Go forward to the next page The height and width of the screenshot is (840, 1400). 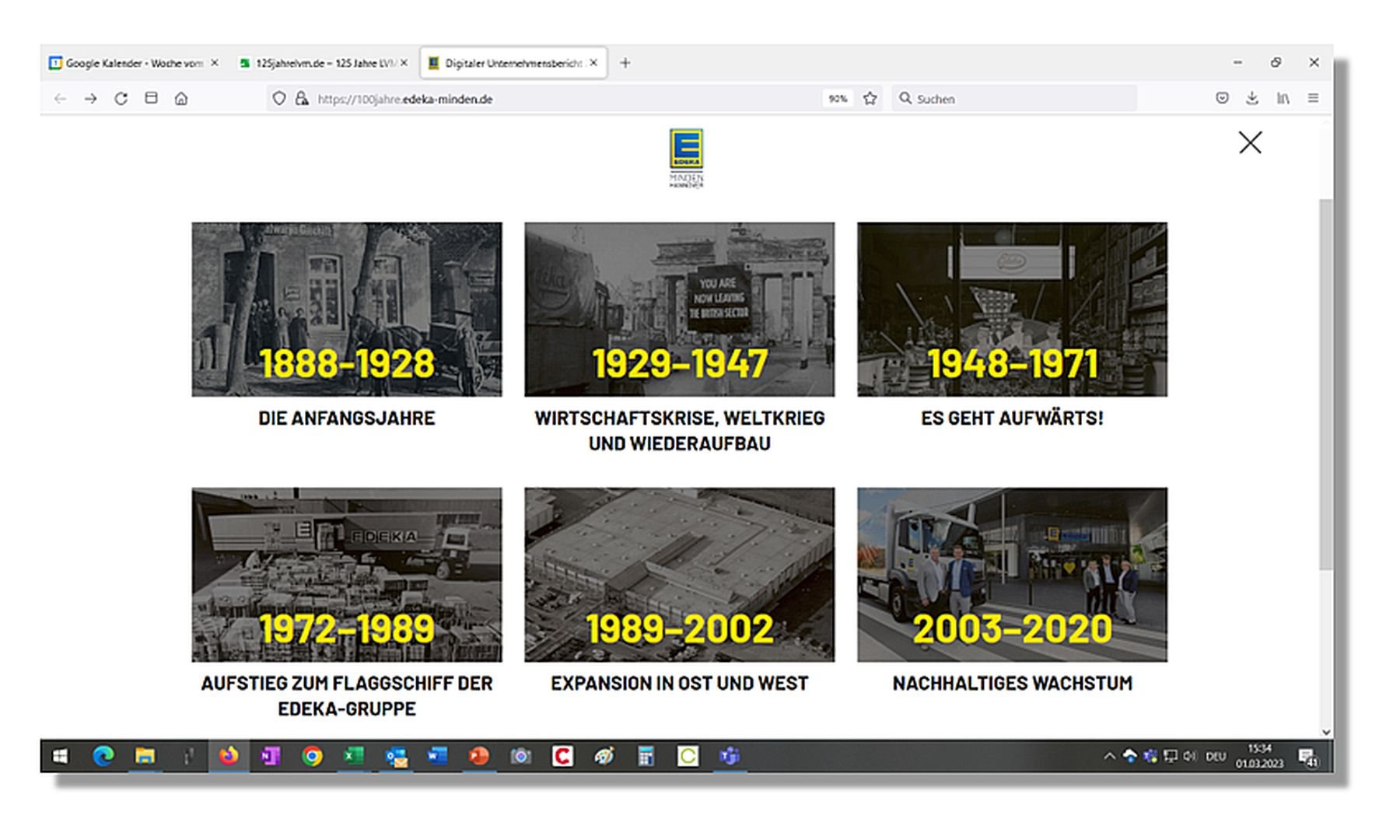[x=90, y=99]
